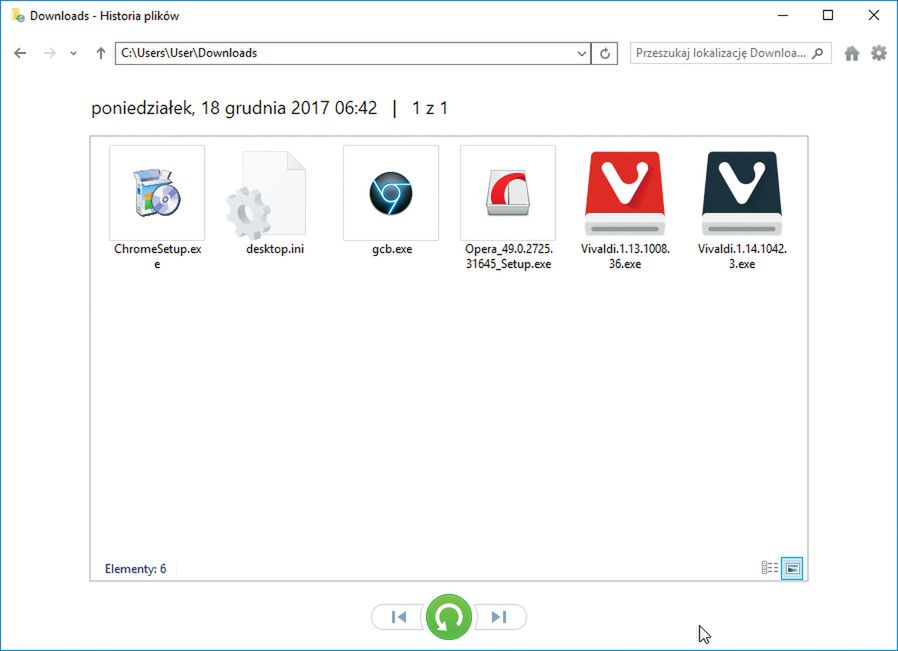Select the dark Vivaldi 1.14 installer icon
Screen dimensions: 898x651
click(742, 193)
